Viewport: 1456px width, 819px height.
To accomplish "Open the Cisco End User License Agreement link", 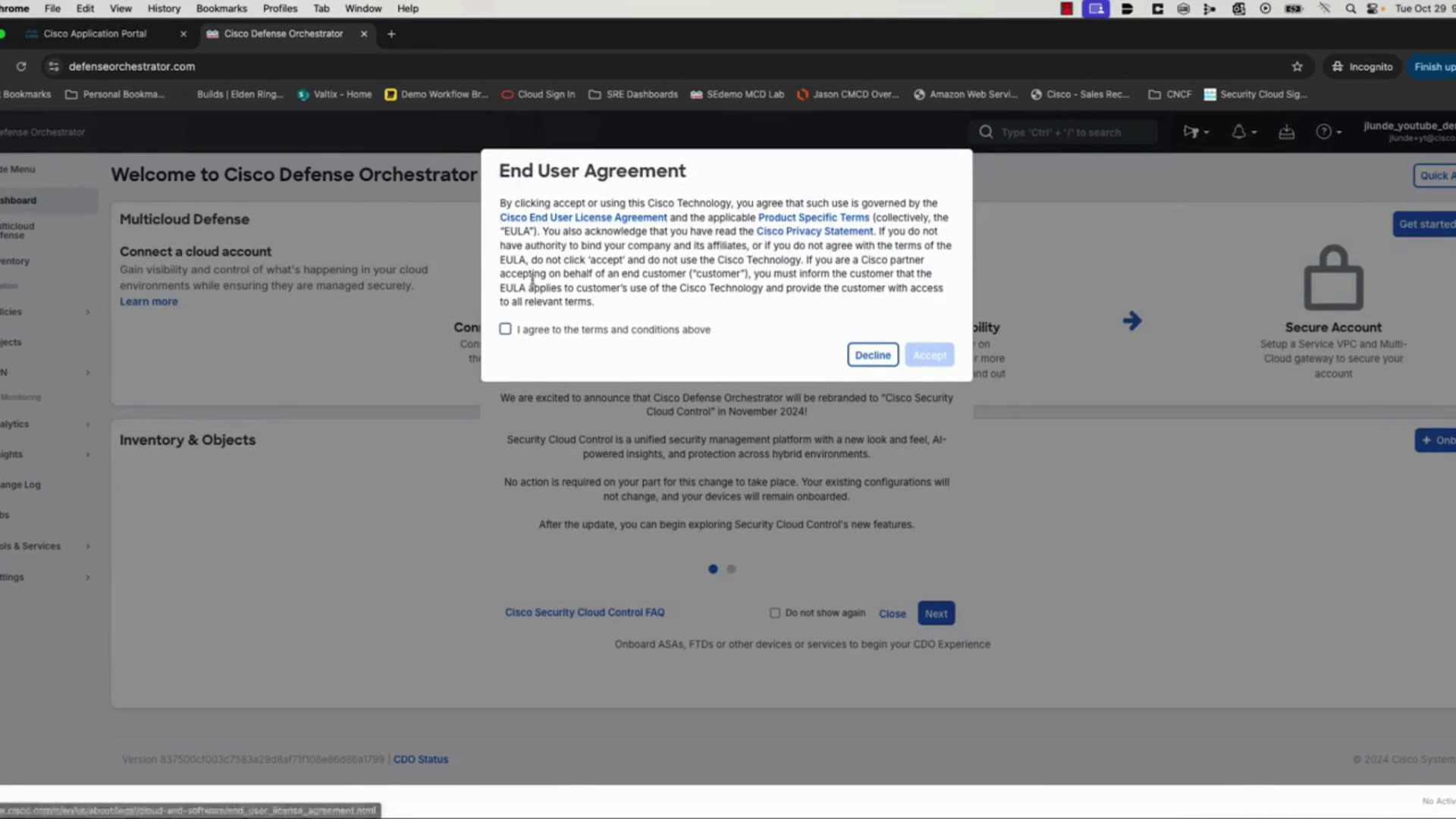I will point(583,218).
